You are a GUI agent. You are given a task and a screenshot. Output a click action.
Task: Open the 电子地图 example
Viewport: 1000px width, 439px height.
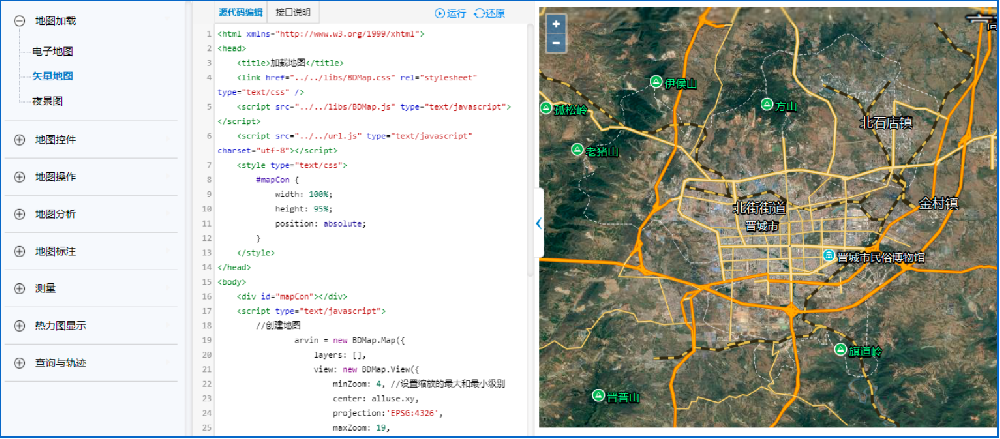click(53, 50)
